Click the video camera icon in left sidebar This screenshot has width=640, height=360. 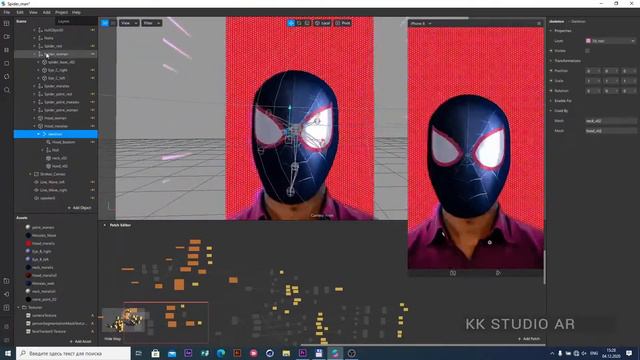7,37
